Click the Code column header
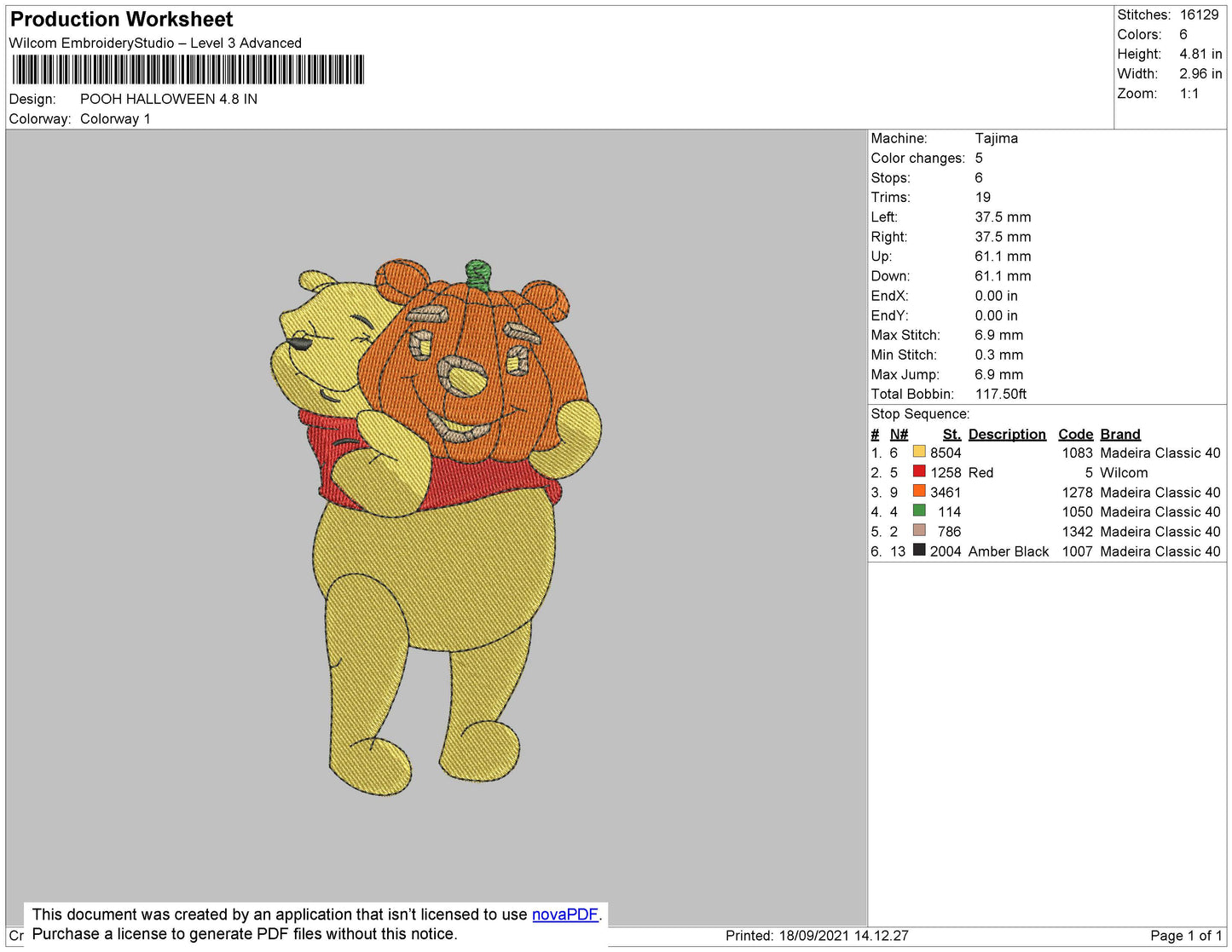Image resolution: width=1232 pixels, height=952 pixels. click(1076, 434)
